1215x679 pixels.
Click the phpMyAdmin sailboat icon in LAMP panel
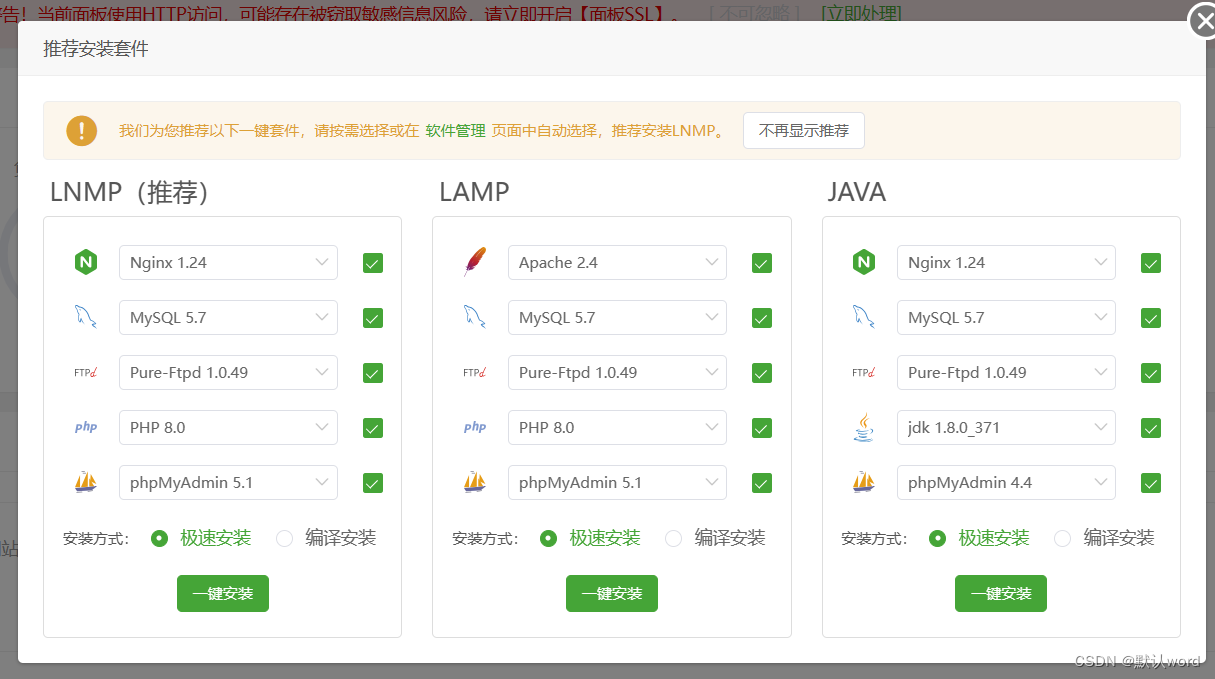[x=475, y=482]
